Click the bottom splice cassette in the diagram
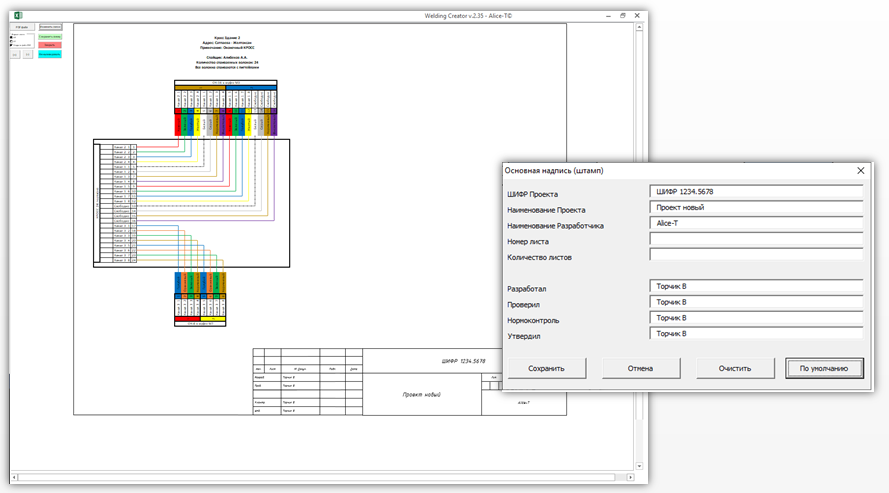Screen dimensions: 889x493 click(200, 299)
